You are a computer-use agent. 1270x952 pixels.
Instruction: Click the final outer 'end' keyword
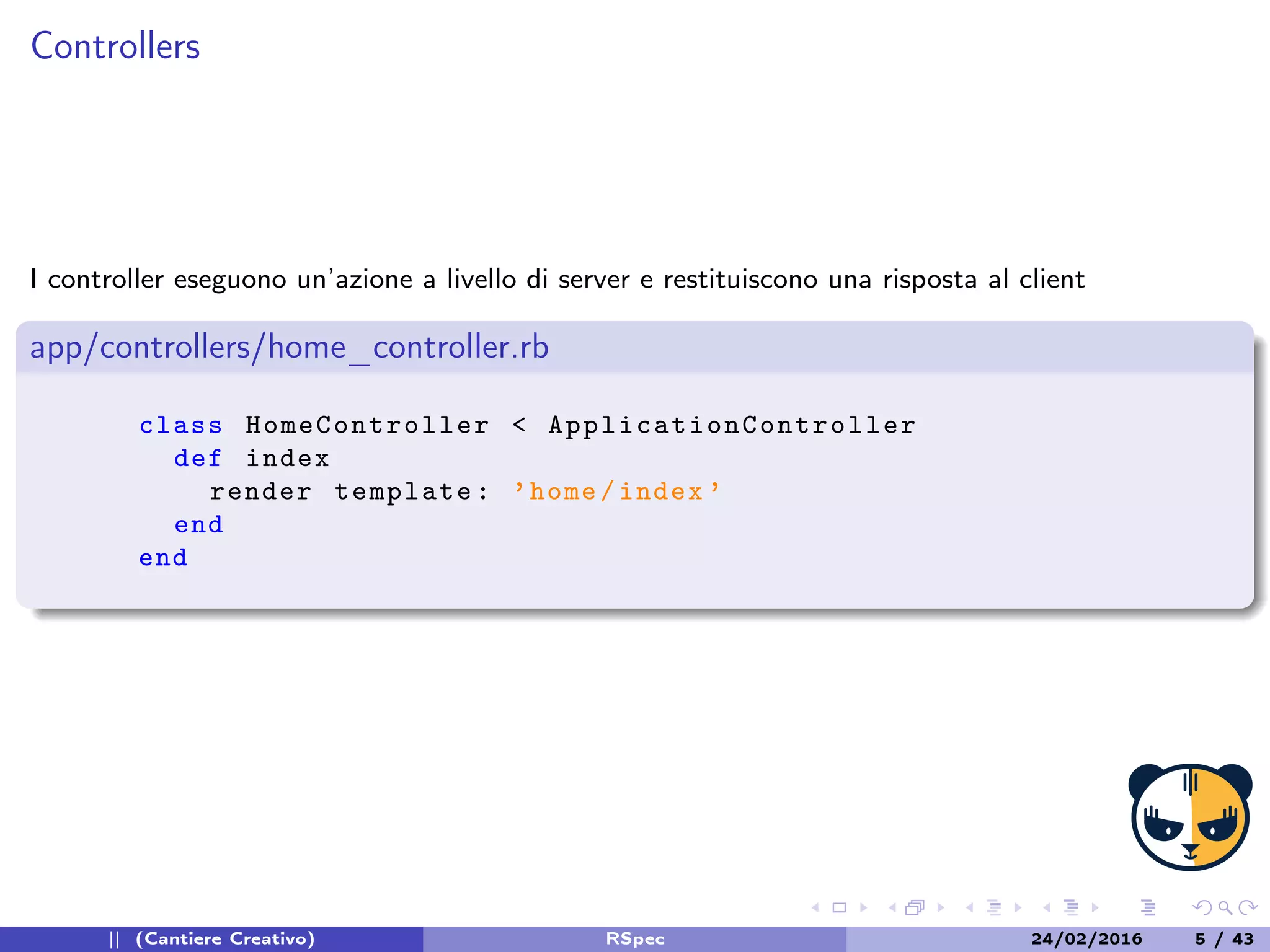(x=163, y=558)
